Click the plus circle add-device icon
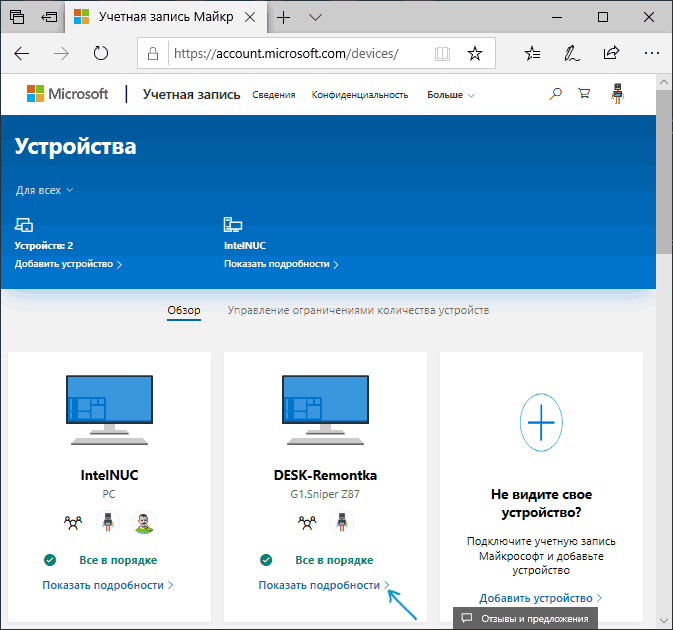The width and height of the screenshot is (673, 630). pos(541,422)
